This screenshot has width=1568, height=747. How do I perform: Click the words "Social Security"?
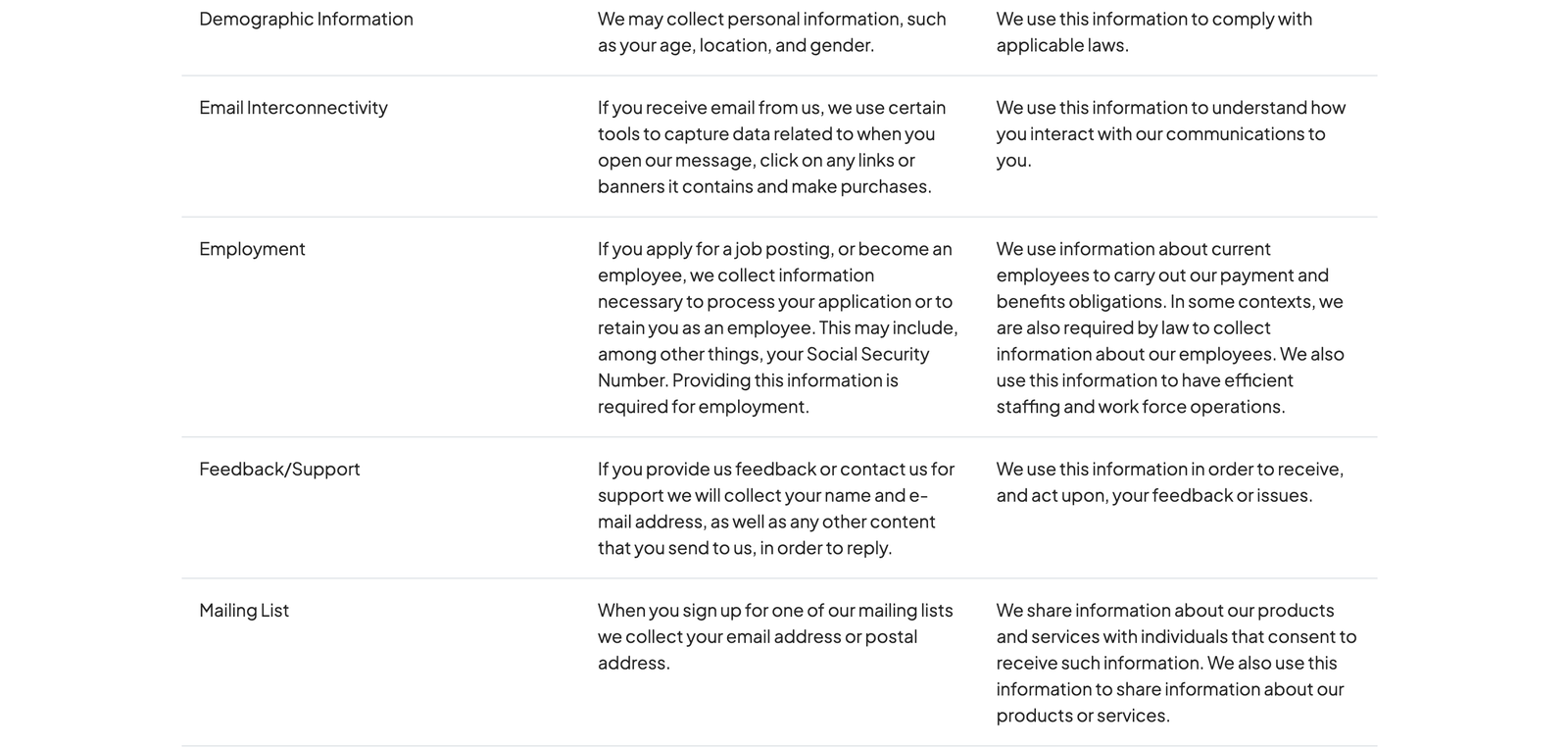click(x=867, y=354)
